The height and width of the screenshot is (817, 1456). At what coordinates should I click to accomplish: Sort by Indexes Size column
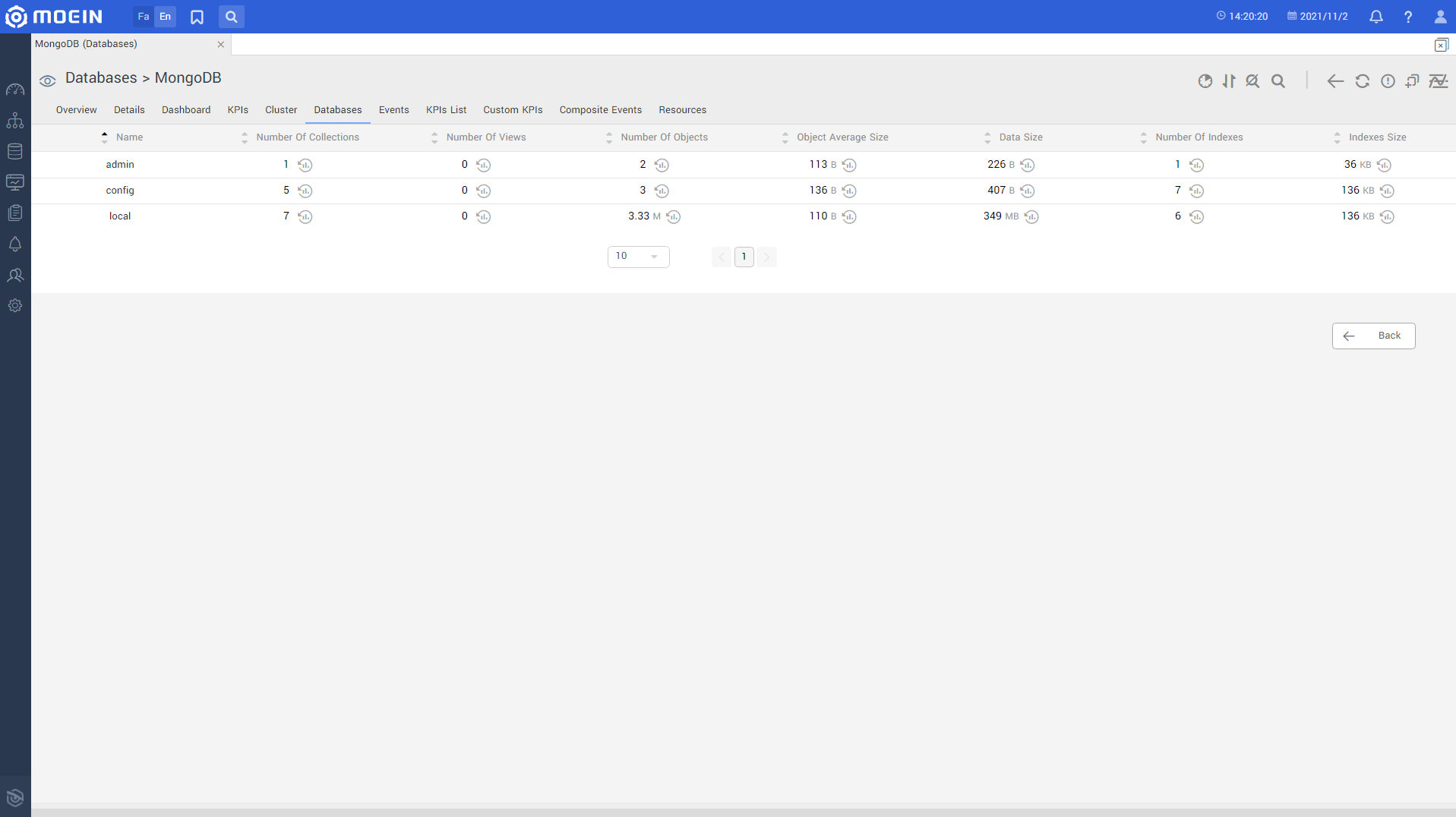1378,137
